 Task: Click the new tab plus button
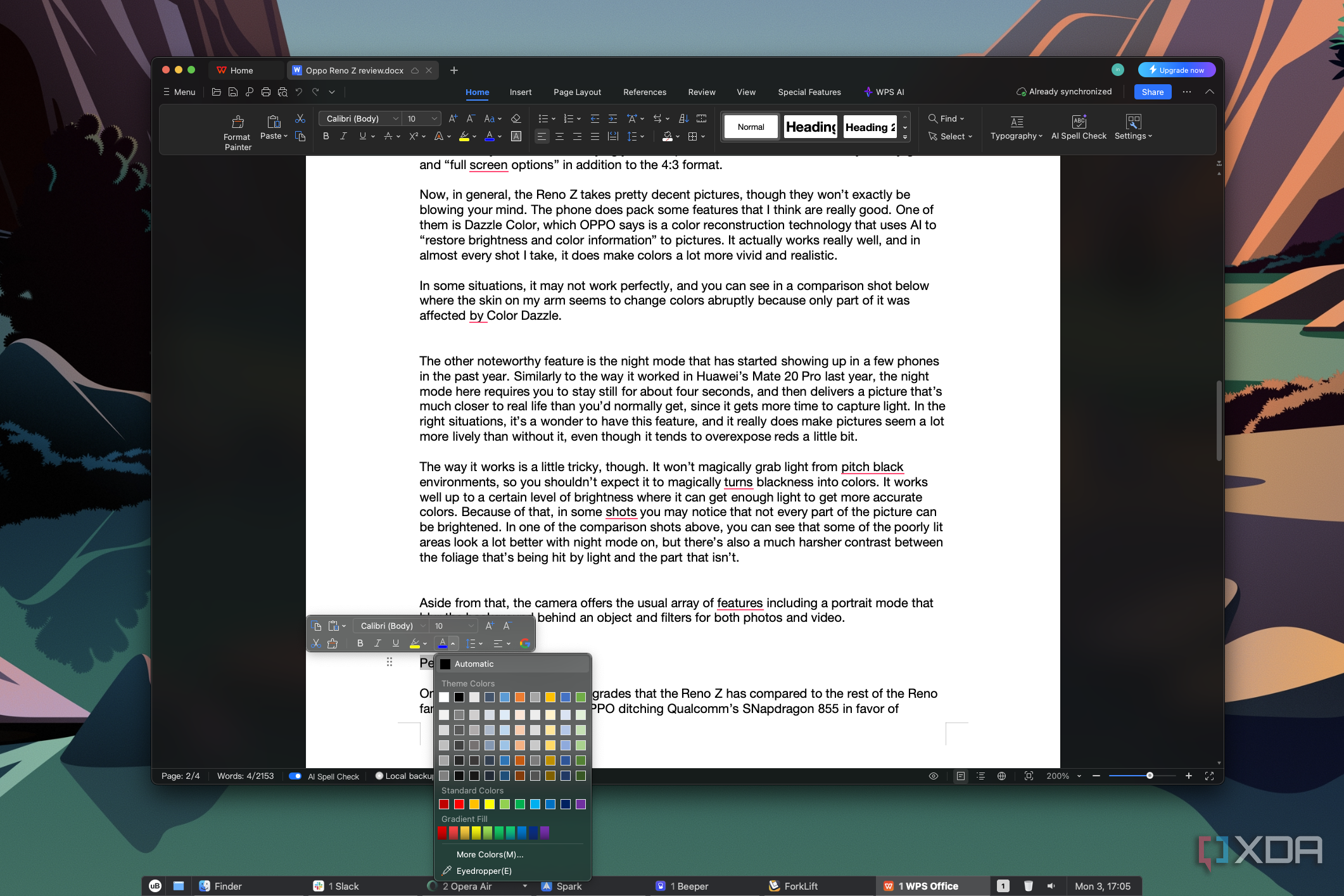[453, 70]
